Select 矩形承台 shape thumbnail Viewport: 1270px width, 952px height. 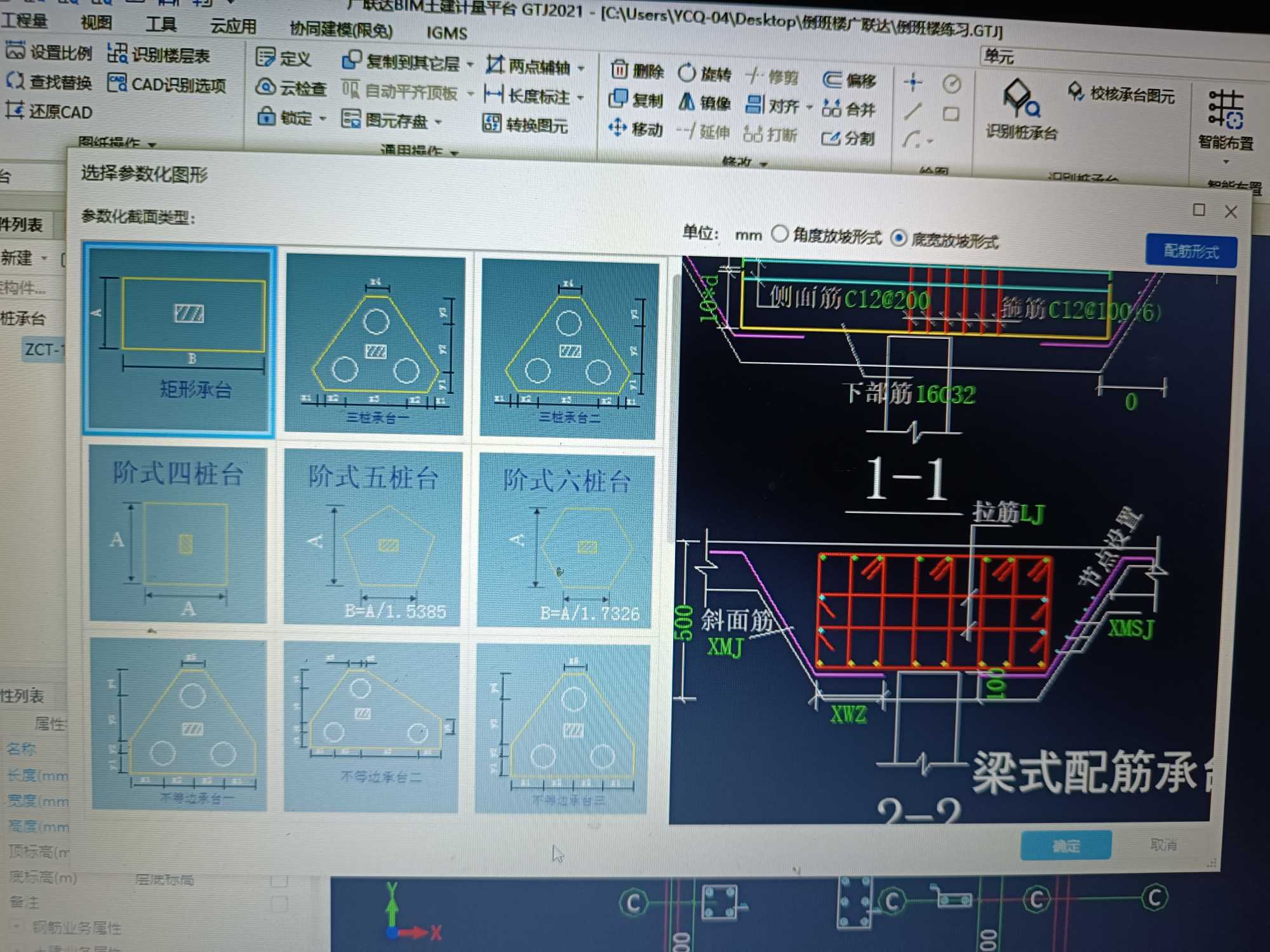[179, 340]
